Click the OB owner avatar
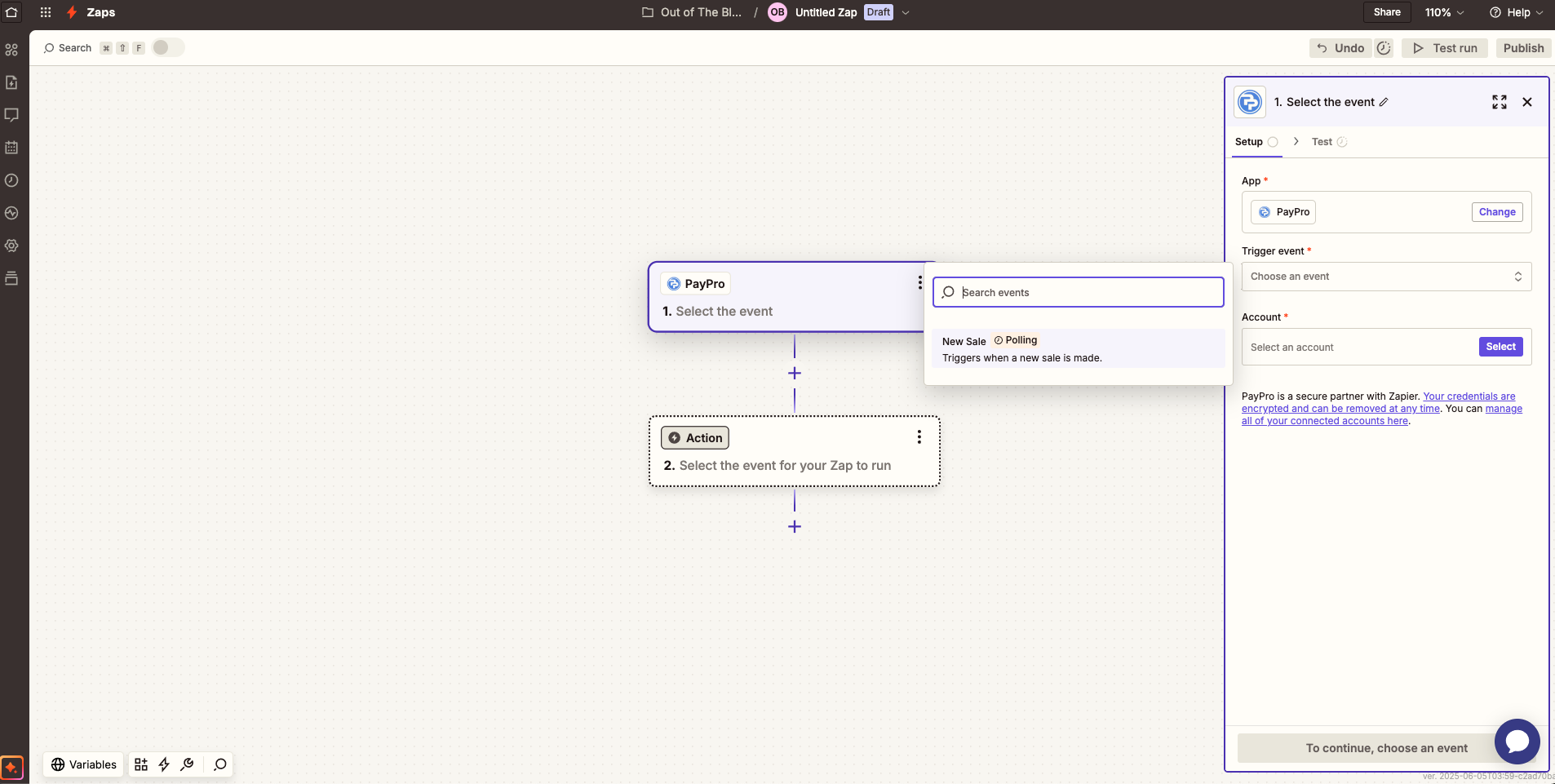Viewport: 1555px width, 784px height. pyautogui.click(x=777, y=12)
